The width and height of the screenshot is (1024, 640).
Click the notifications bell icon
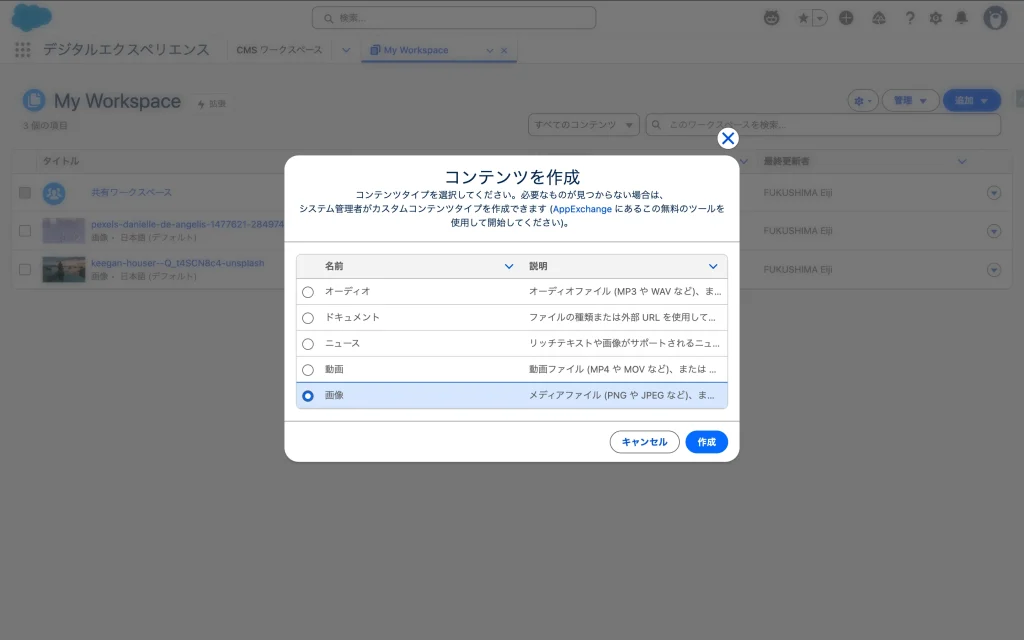(x=961, y=18)
